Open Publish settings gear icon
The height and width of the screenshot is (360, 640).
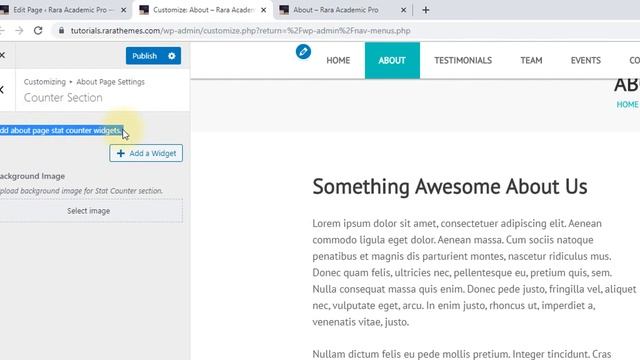172,56
